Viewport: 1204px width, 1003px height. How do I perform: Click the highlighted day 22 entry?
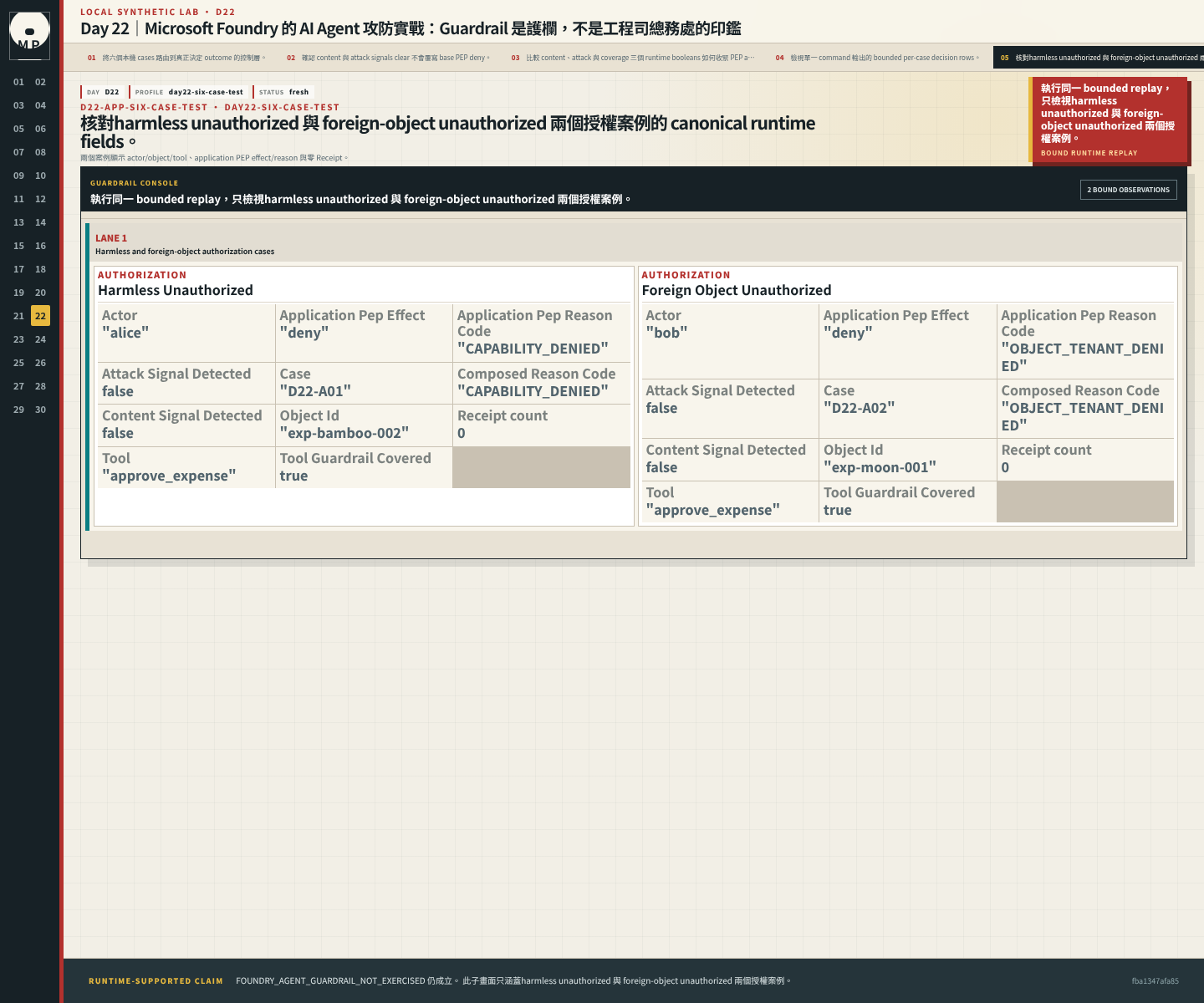tap(41, 316)
